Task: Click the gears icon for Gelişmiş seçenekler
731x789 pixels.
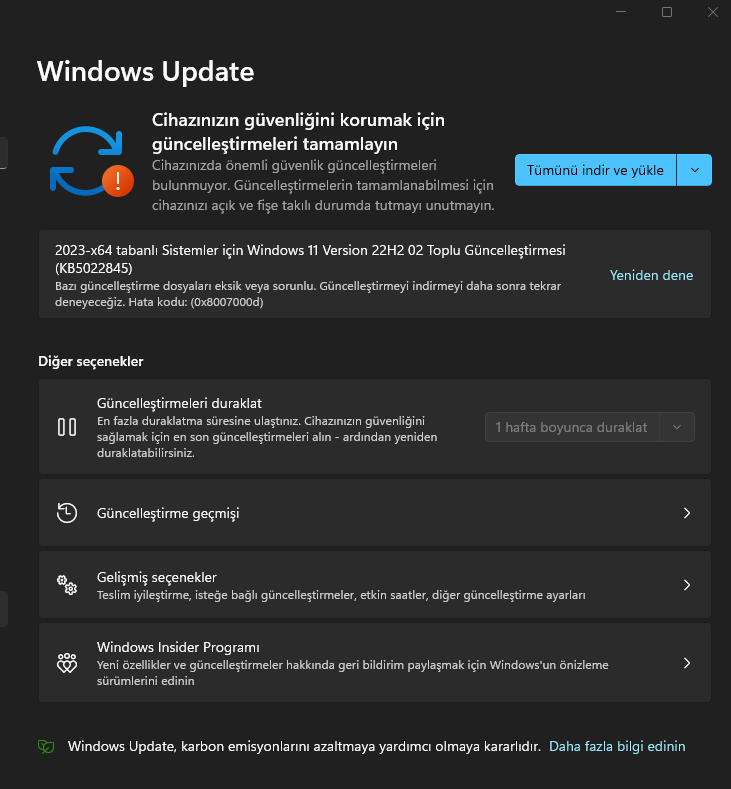Action: point(67,585)
